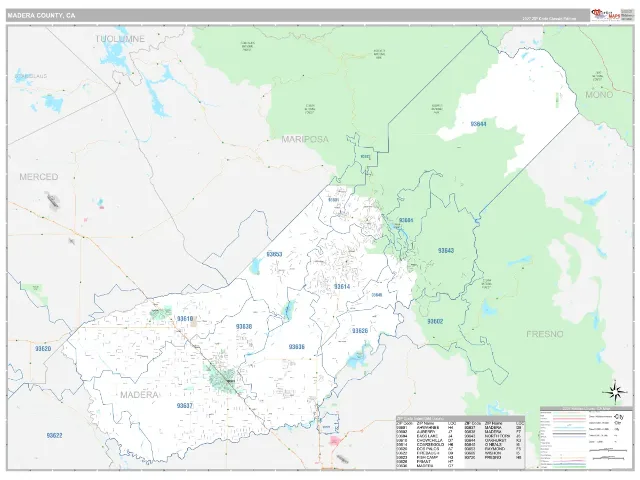Click the CHOWCHILLA row in ZIP index
The height and width of the screenshot is (480, 640).
[x=426, y=440]
